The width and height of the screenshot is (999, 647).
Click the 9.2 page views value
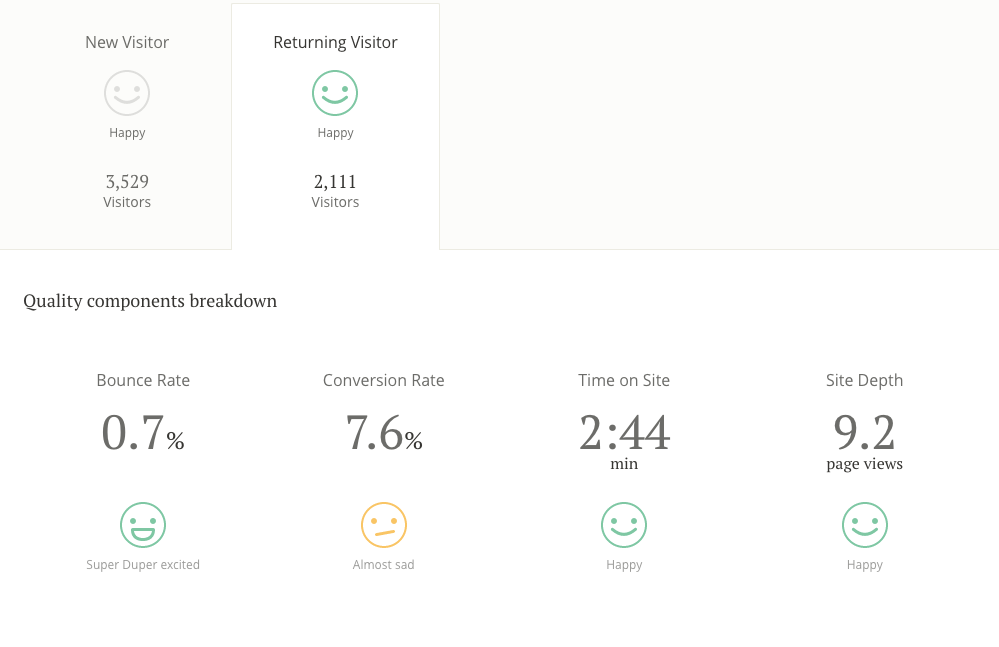(865, 441)
